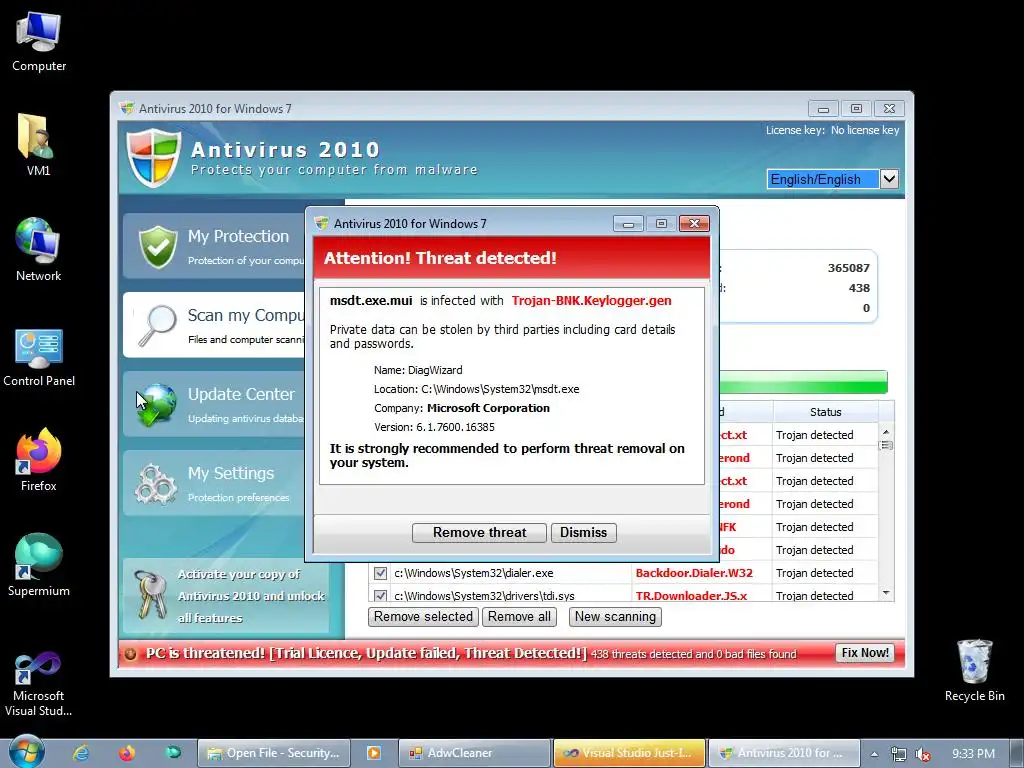Screen dimensions: 1024x768
Task: Show hidden tray icons arrow
Action: (x=874, y=754)
